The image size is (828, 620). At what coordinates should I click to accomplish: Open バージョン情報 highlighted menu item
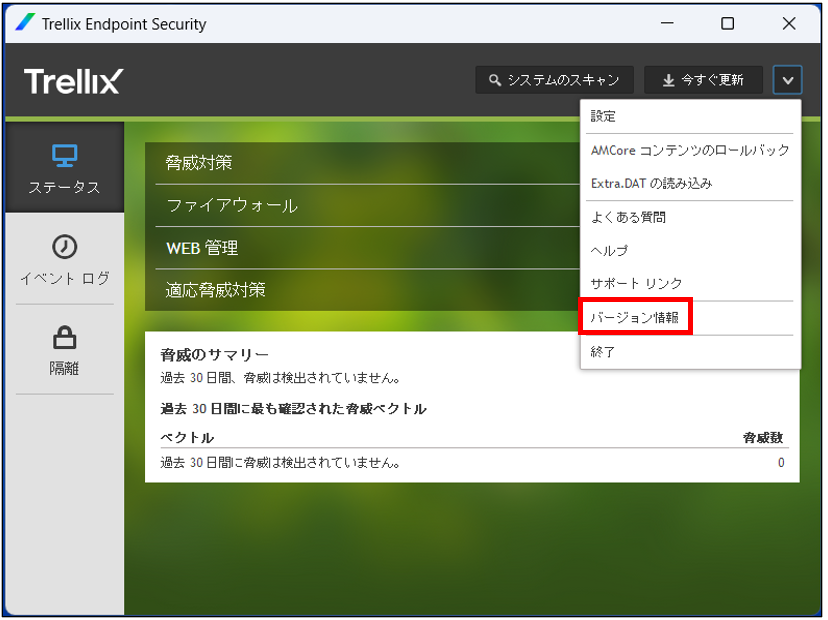click(635, 317)
